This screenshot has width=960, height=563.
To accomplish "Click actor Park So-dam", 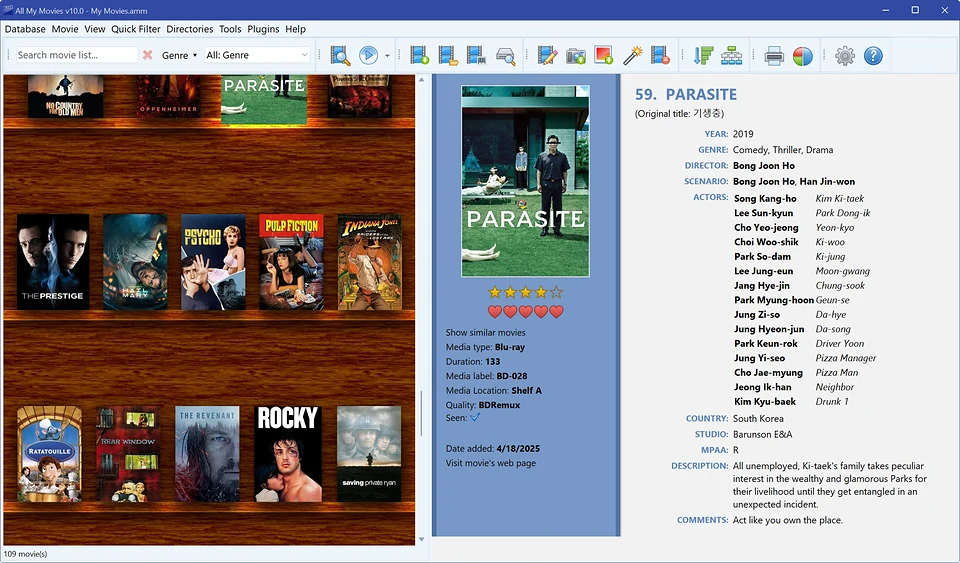I will (762, 256).
